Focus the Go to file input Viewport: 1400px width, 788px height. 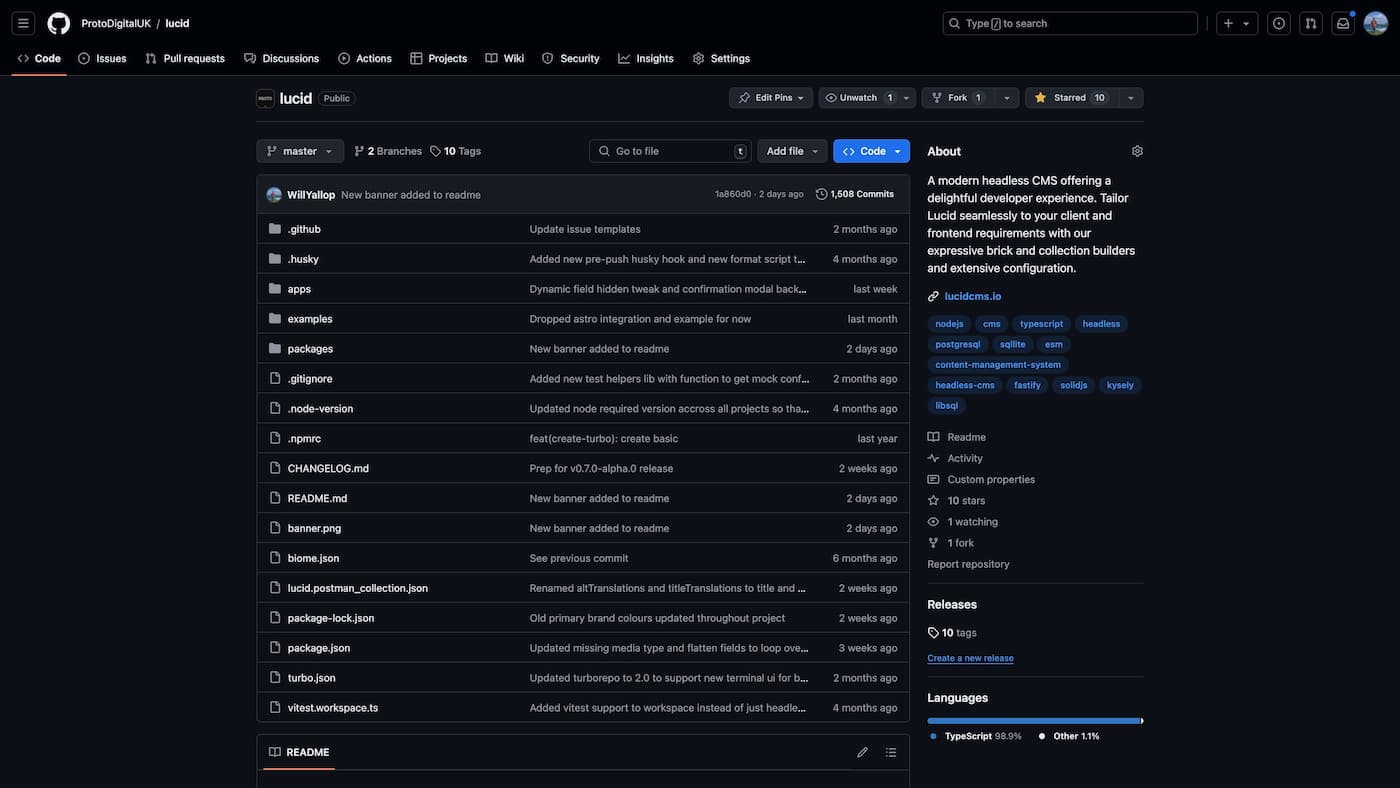[670, 151]
